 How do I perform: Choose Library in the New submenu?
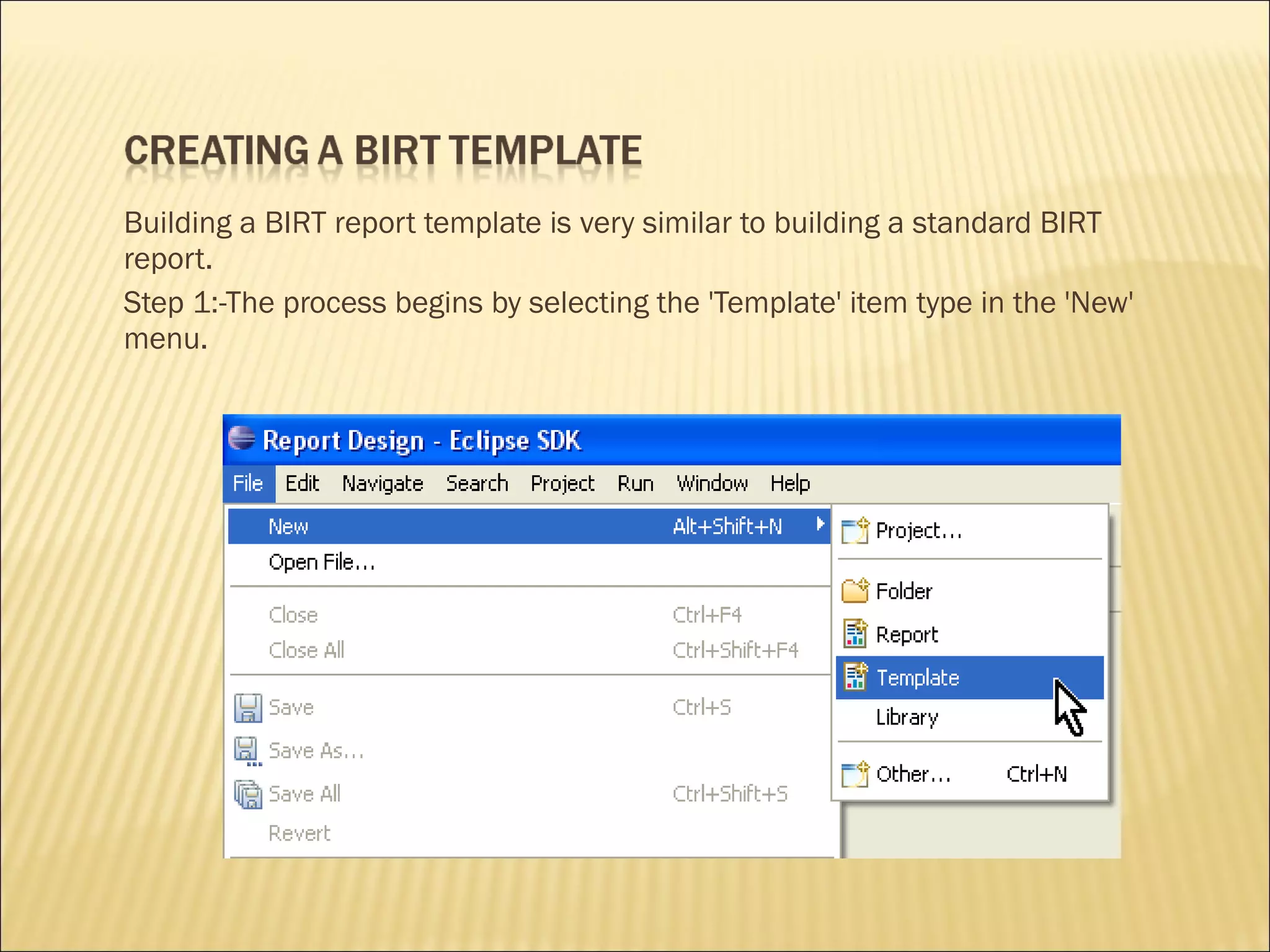point(970,717)
